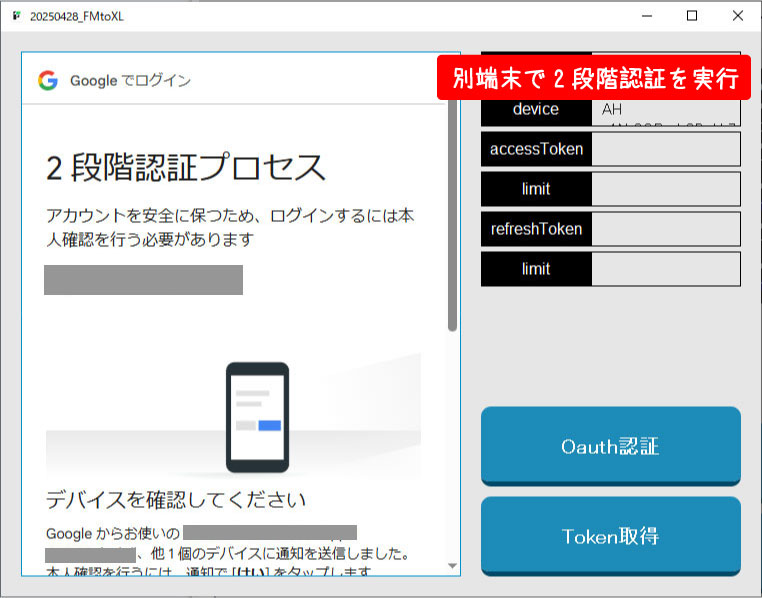Maximize the 20250428_FMtoXL window
The height and width of the screenshot is (598, 762).
pos(692,16)
